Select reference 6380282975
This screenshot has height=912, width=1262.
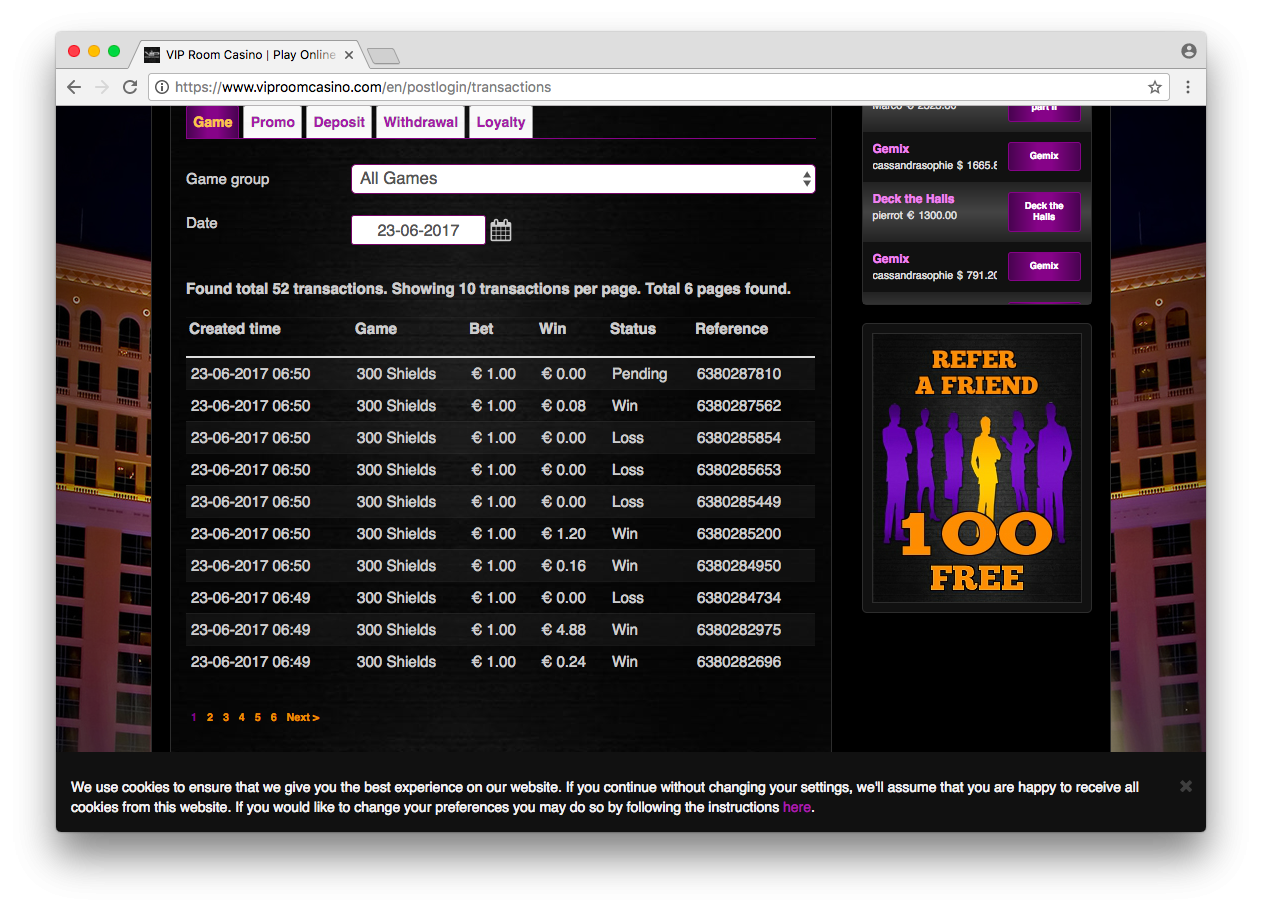pos(739,630)
